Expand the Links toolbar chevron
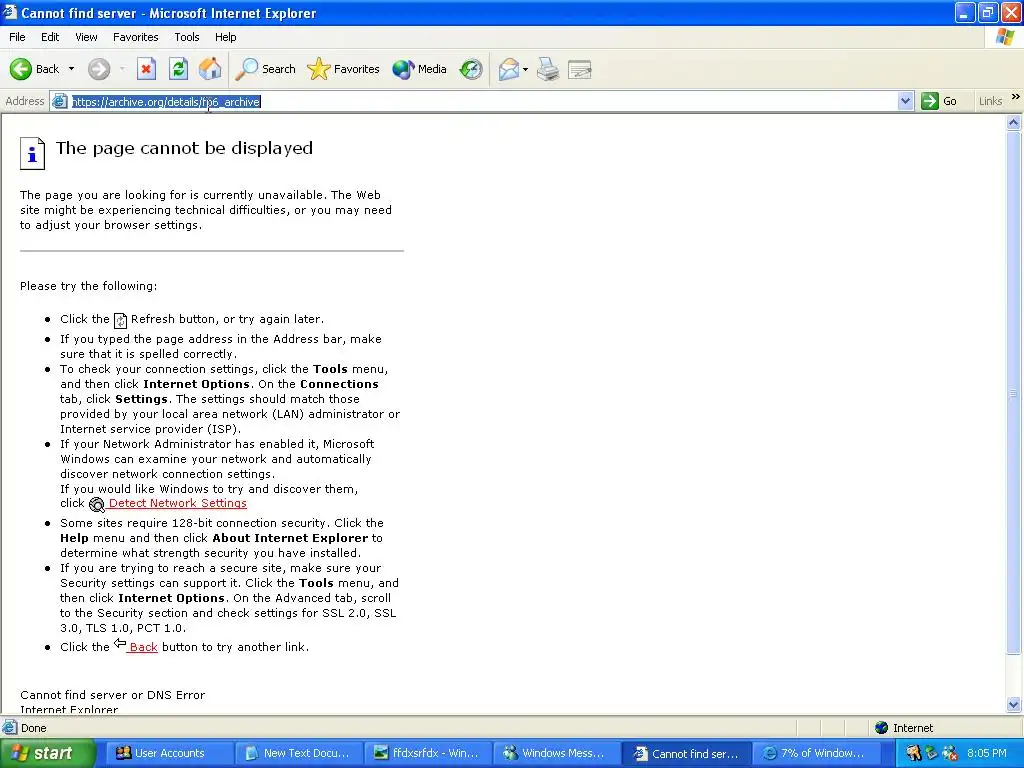 1016,97
